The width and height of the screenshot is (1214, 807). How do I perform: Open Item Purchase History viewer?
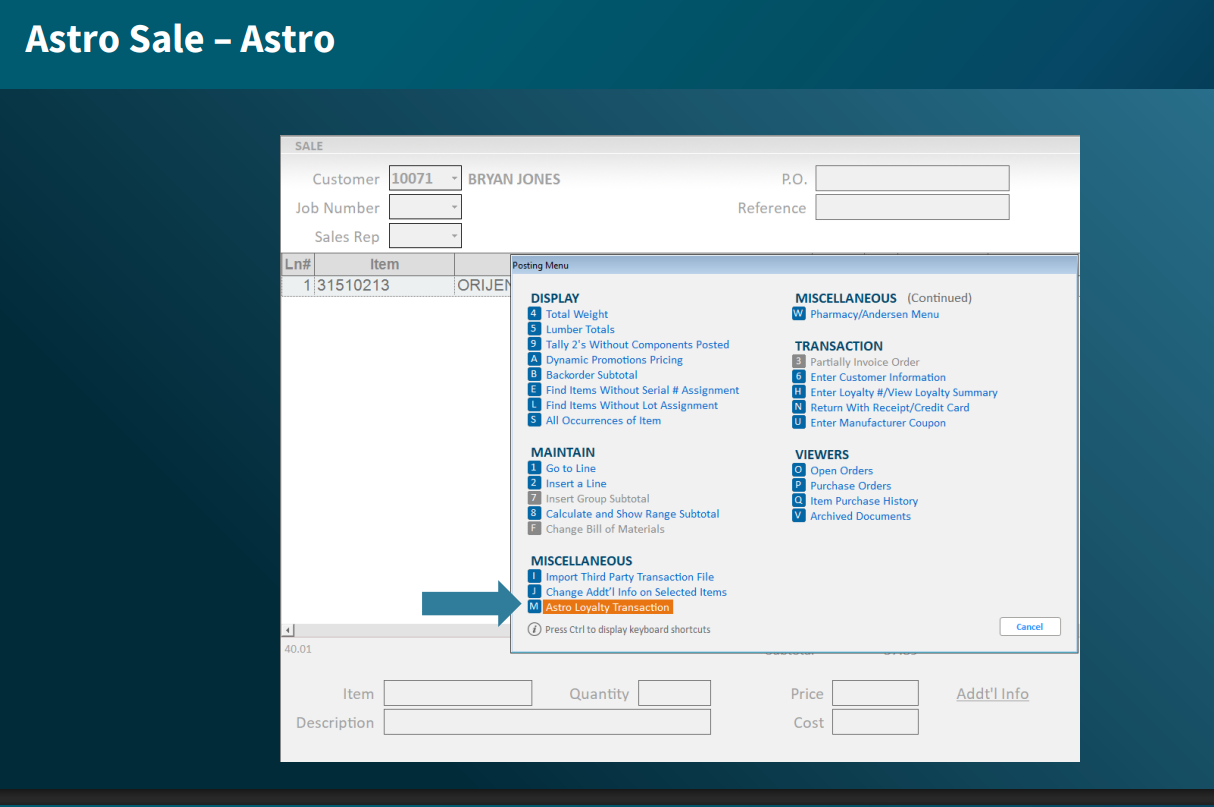point(864,501)
